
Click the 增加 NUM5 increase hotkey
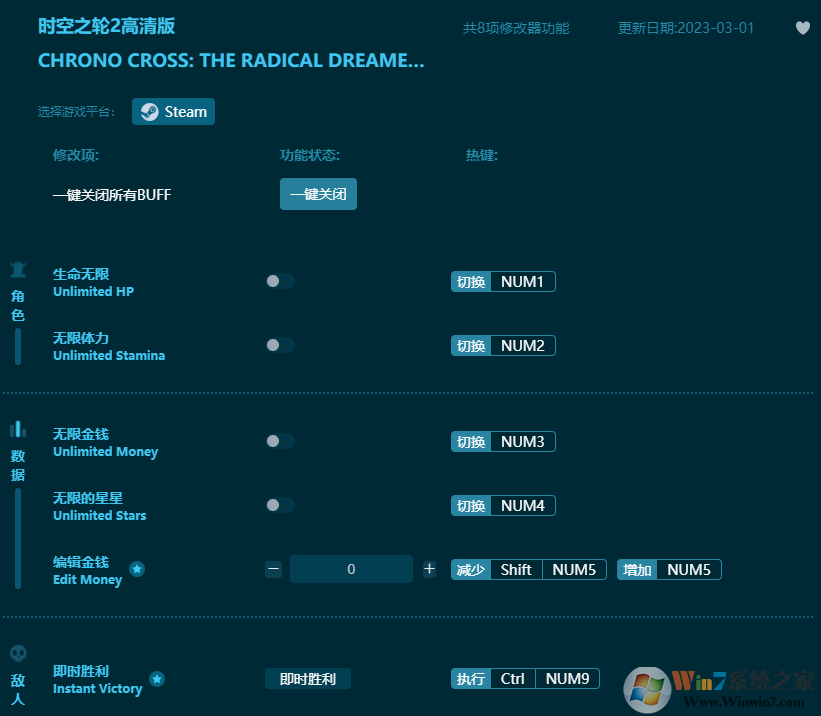(669, 569)
